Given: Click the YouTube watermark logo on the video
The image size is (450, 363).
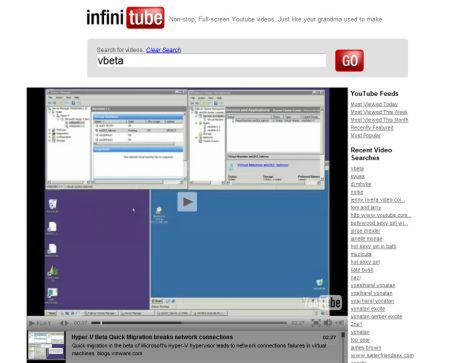Looking at the screenshot, I should point(323,303).
